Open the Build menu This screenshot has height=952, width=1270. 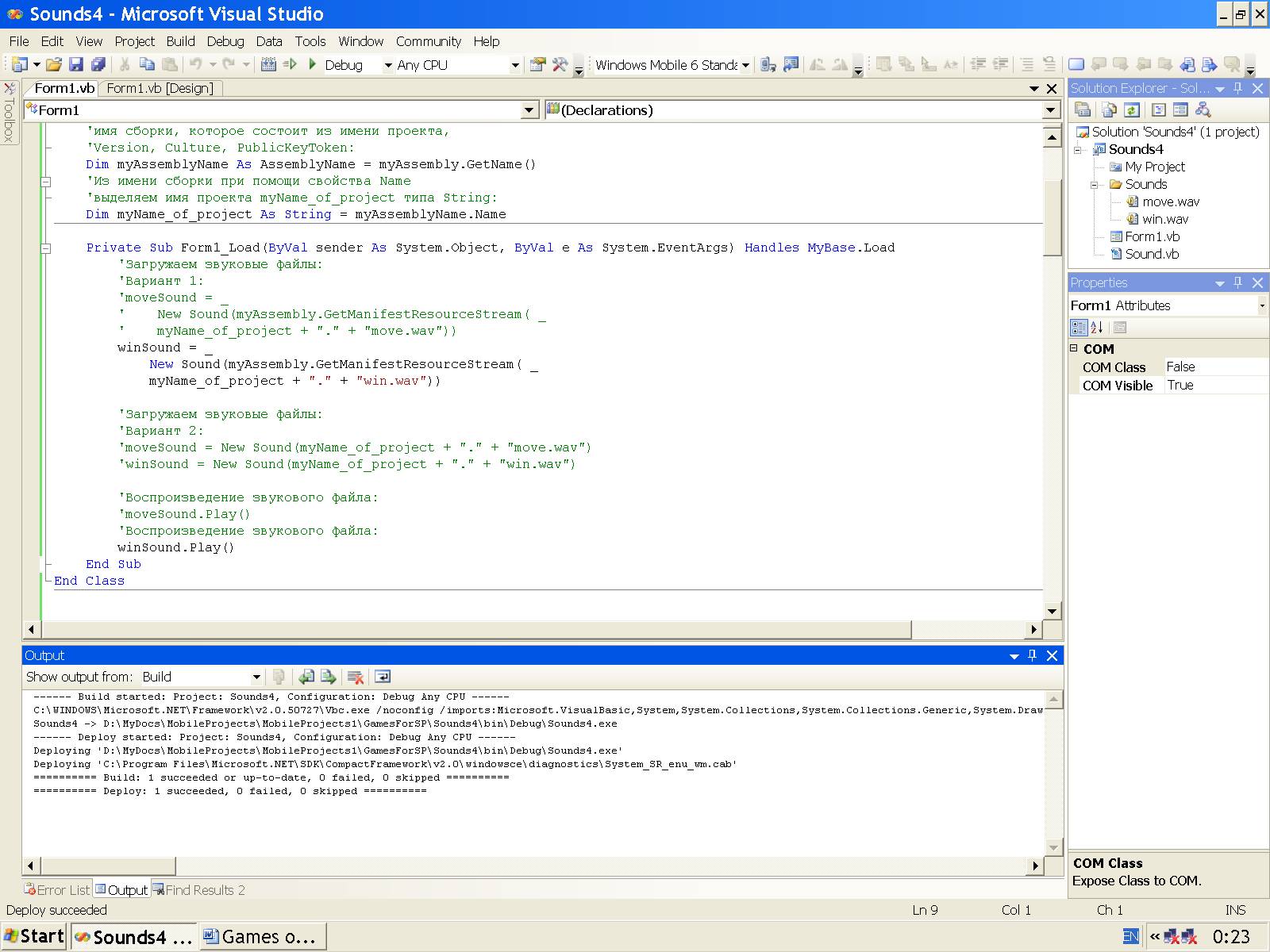(180, 41)
